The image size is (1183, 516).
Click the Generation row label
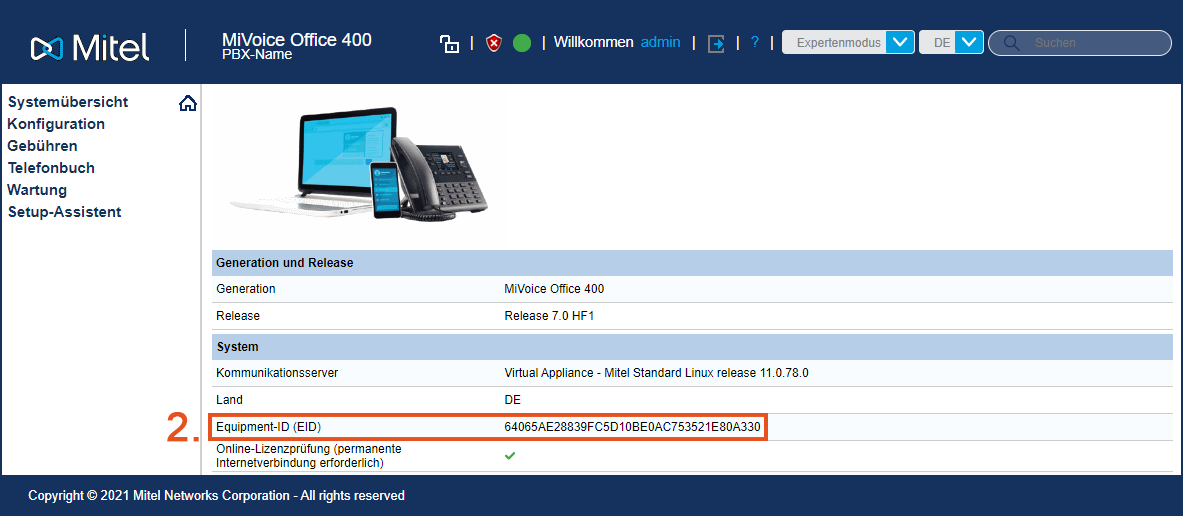click(246, 289)
